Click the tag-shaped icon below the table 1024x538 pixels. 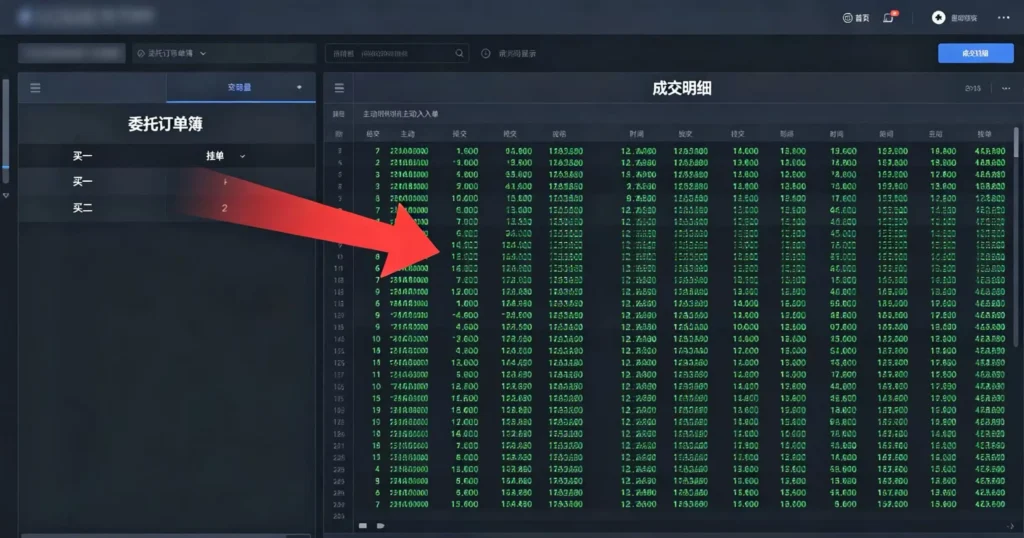(380, 526)
